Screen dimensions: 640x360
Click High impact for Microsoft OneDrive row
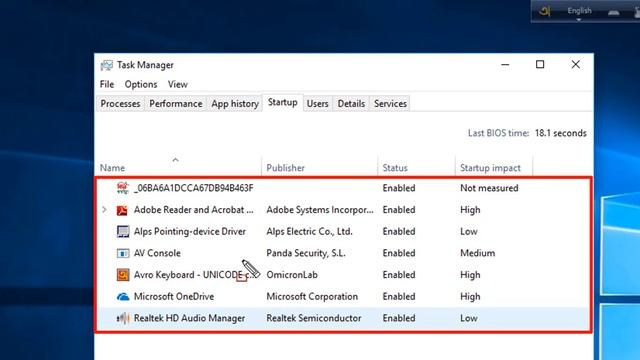470,296
